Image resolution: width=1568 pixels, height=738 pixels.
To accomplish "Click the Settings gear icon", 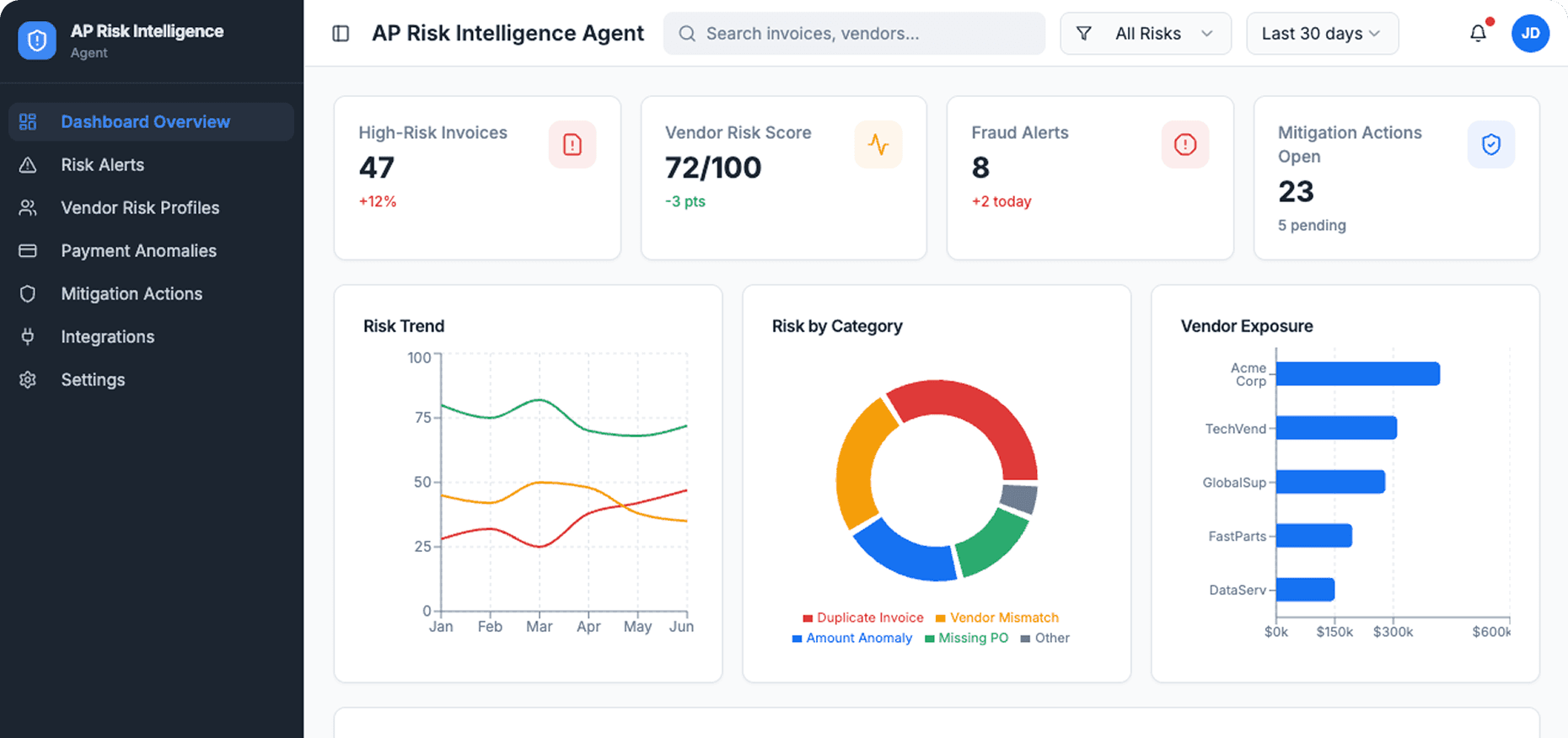I will click(x=28, y=379).
